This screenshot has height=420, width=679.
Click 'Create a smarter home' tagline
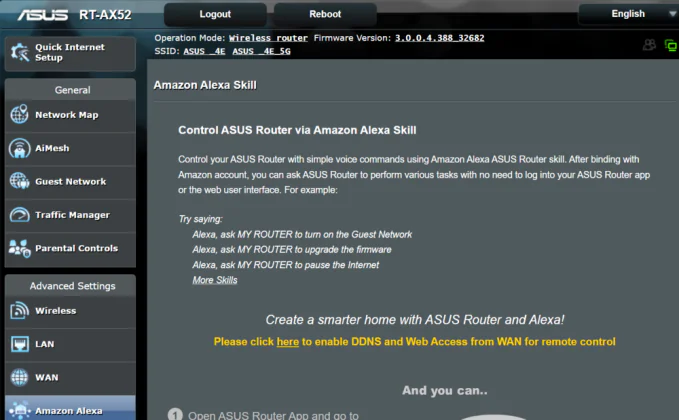pos(415,320)
